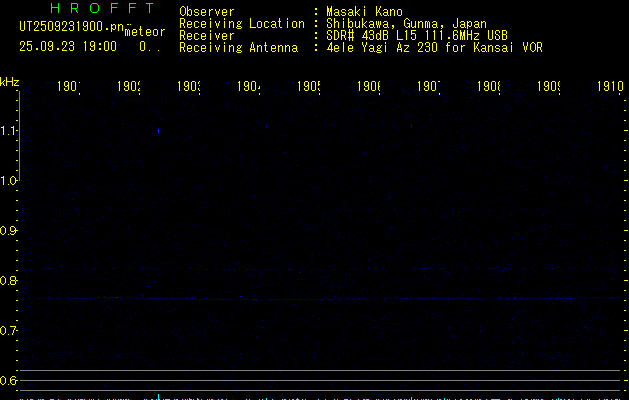This screenshot has height=400, width=629.
Task: Click the date and time 25.09.23 19:00
Action: 68,46
